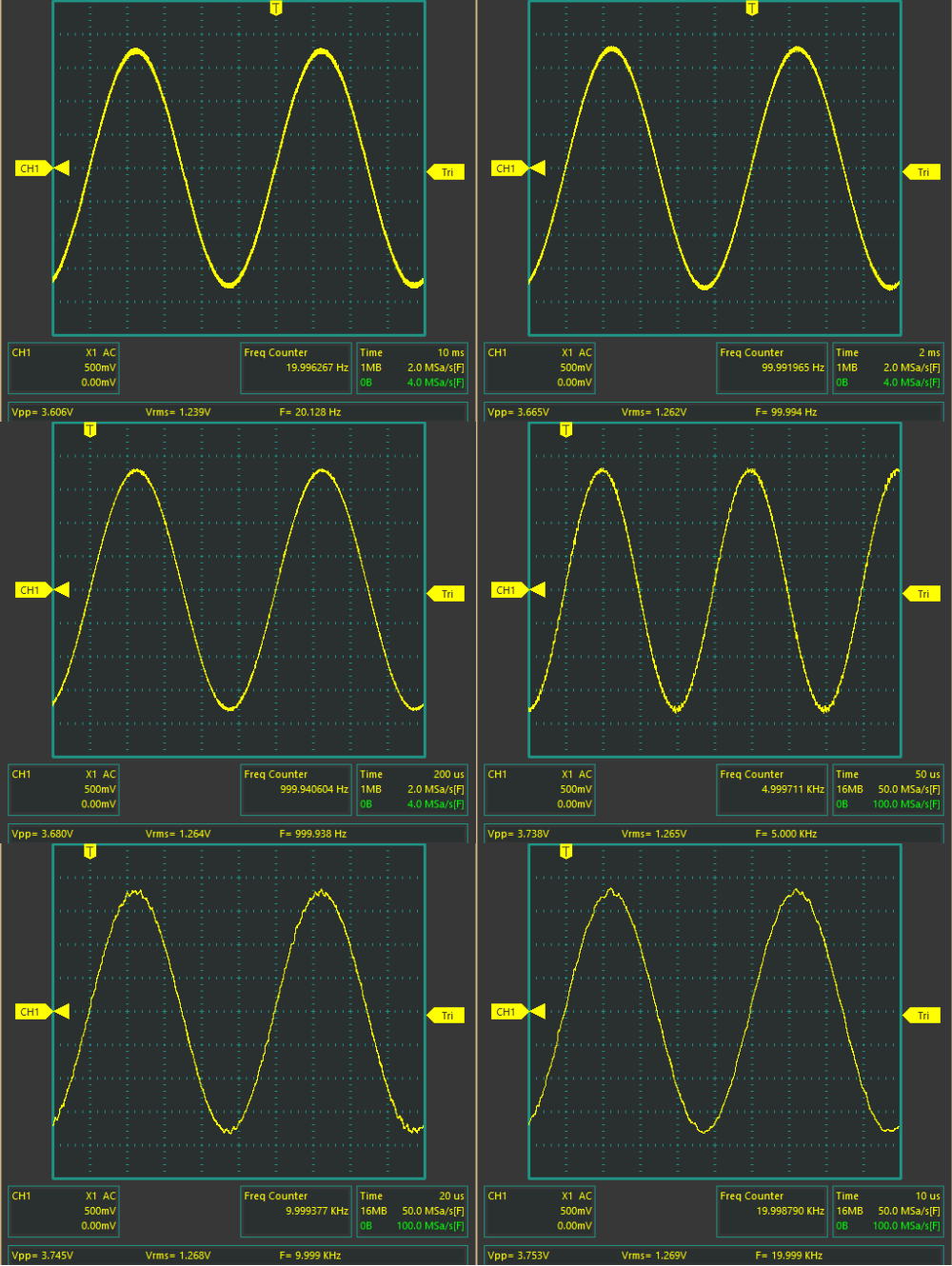Open the Time panel set to 50 us
952x1266 pixels.
[887, 789]
